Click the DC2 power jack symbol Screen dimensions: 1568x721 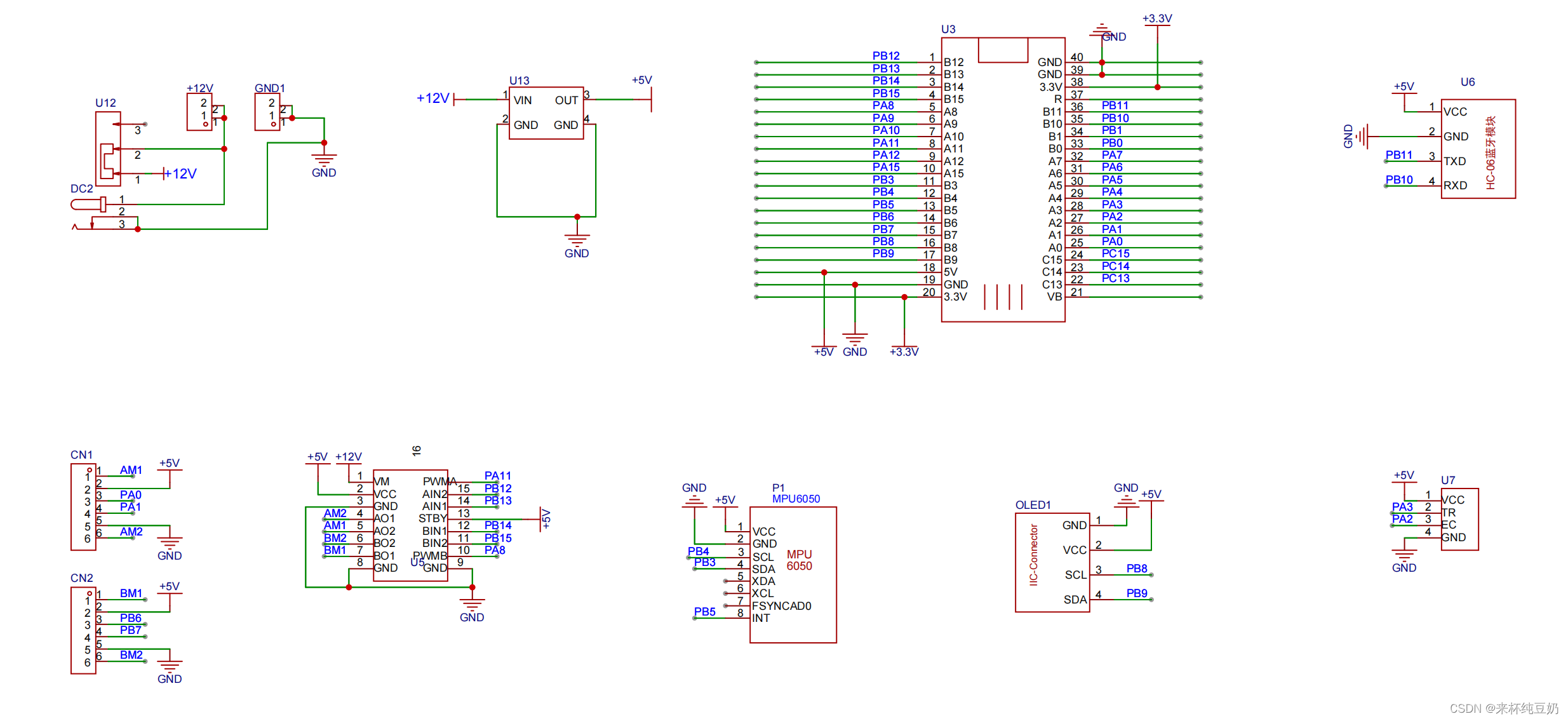pyautogui.click(x=89, y=205)
